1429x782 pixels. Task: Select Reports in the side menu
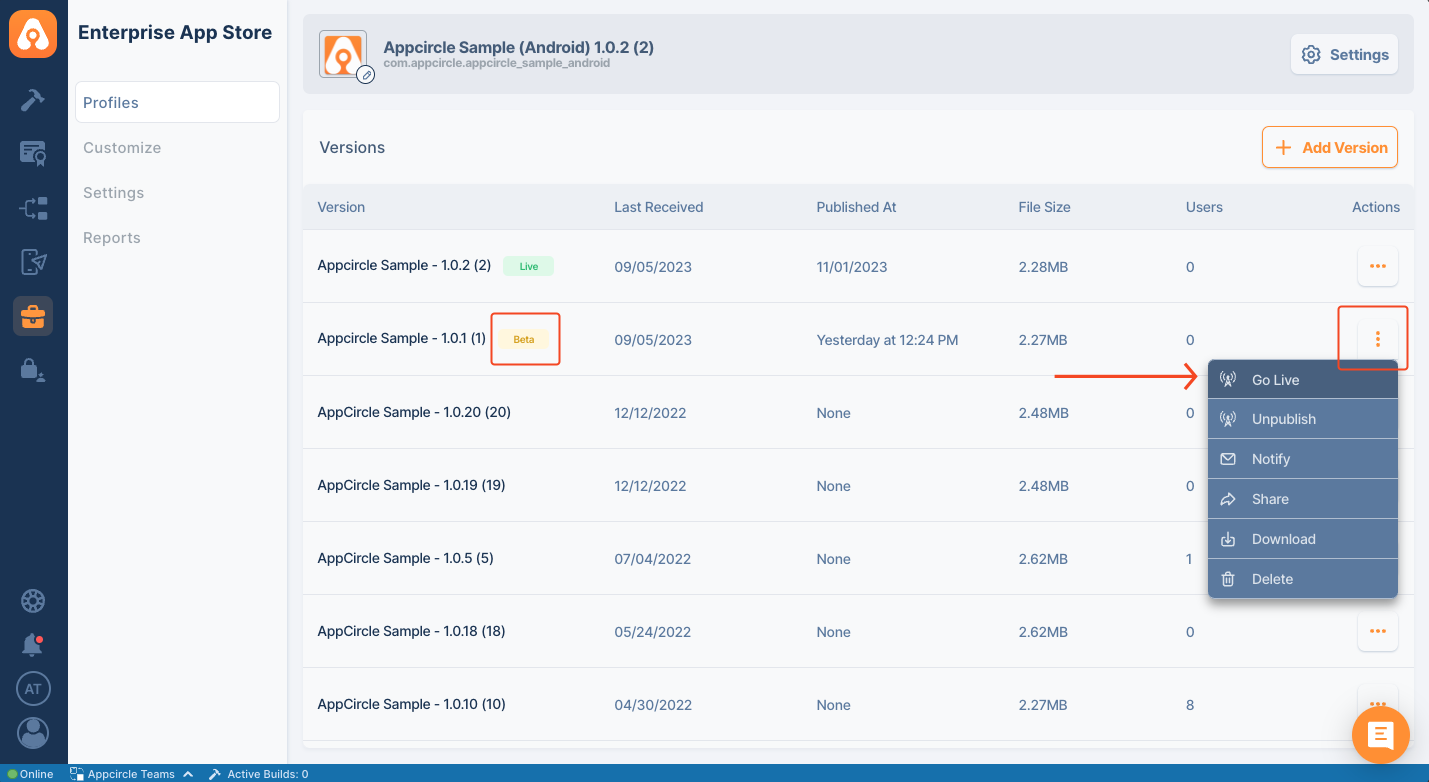point(111,238)
